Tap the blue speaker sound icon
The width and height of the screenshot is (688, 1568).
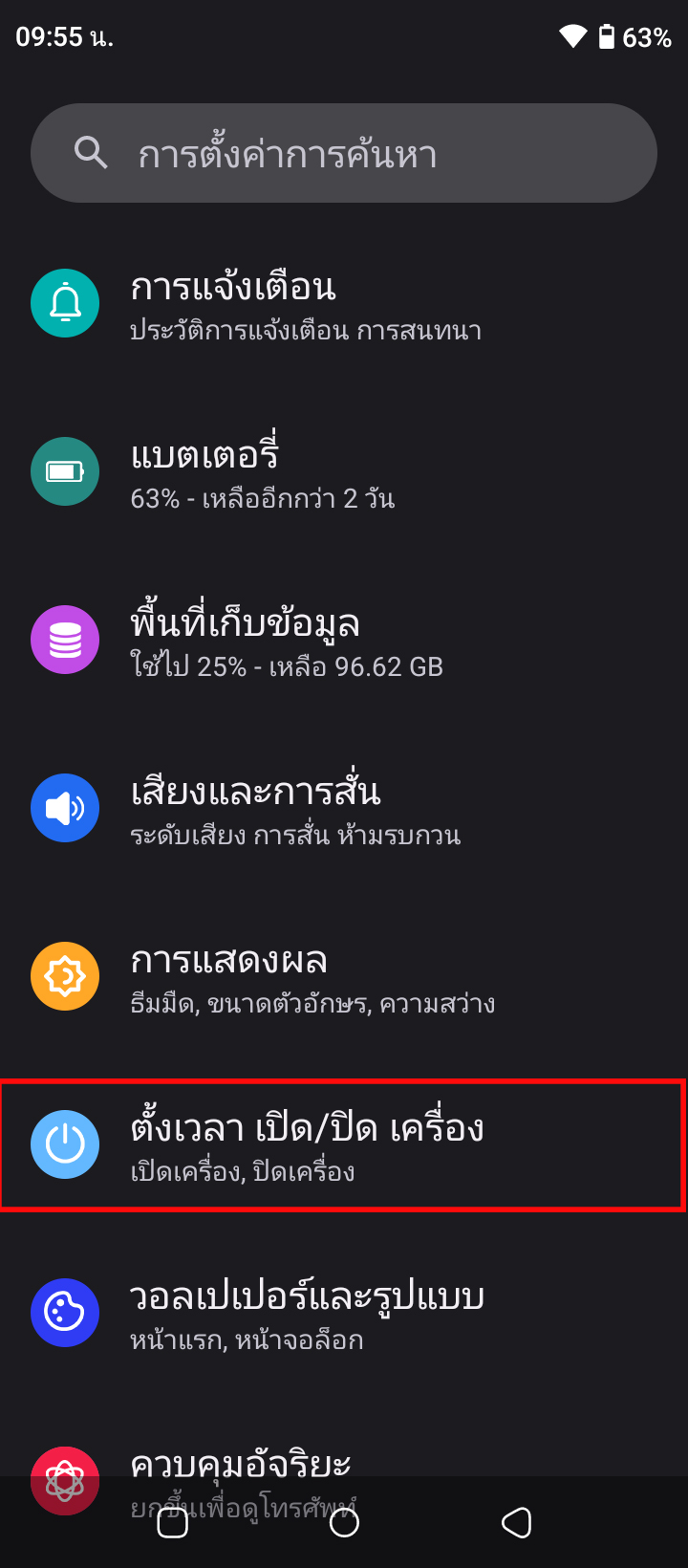click(65, 809)
